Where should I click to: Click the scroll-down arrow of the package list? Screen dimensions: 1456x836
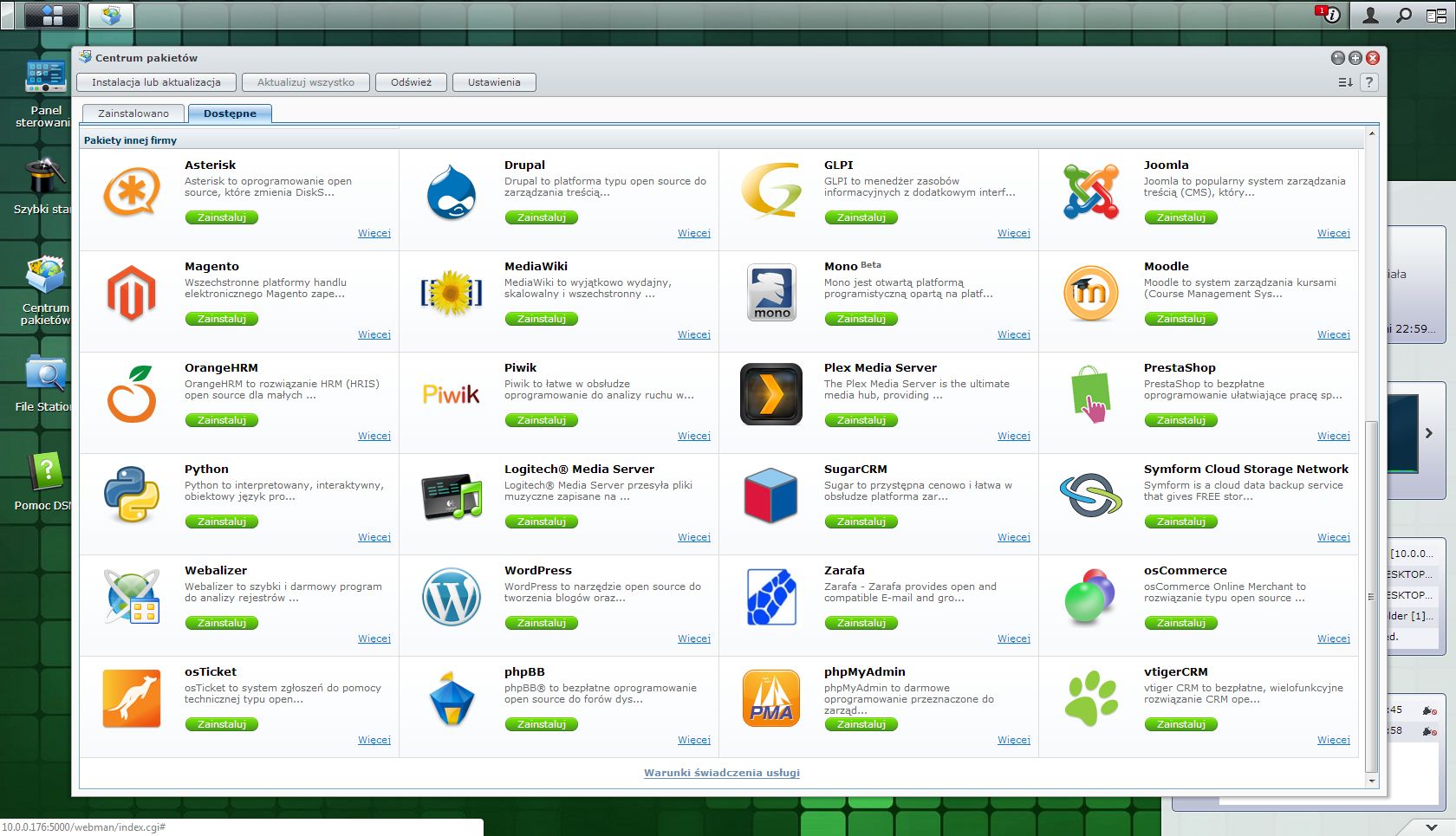(1371, 781)
